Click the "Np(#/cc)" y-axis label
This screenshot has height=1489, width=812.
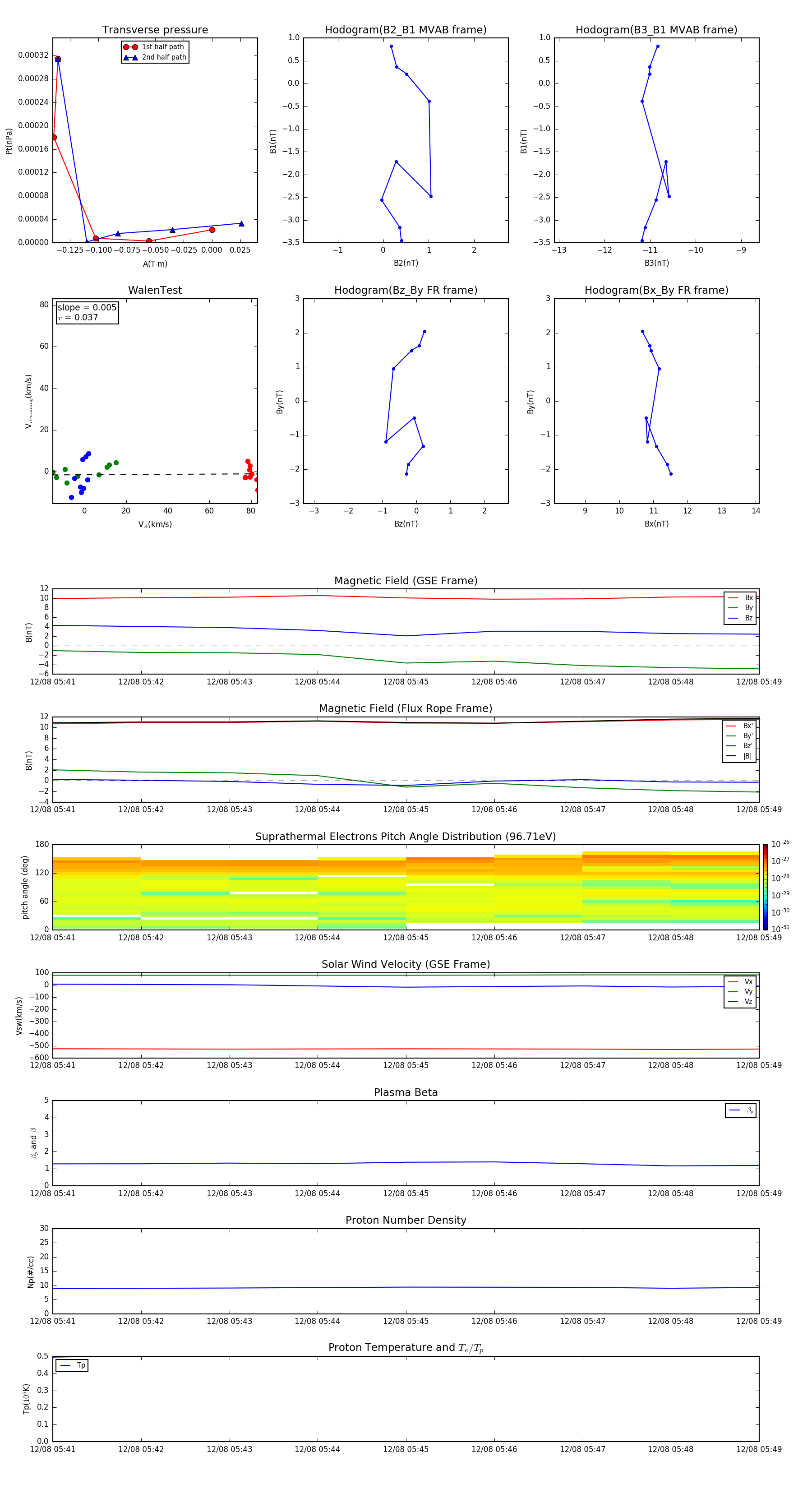[31, 1272]
